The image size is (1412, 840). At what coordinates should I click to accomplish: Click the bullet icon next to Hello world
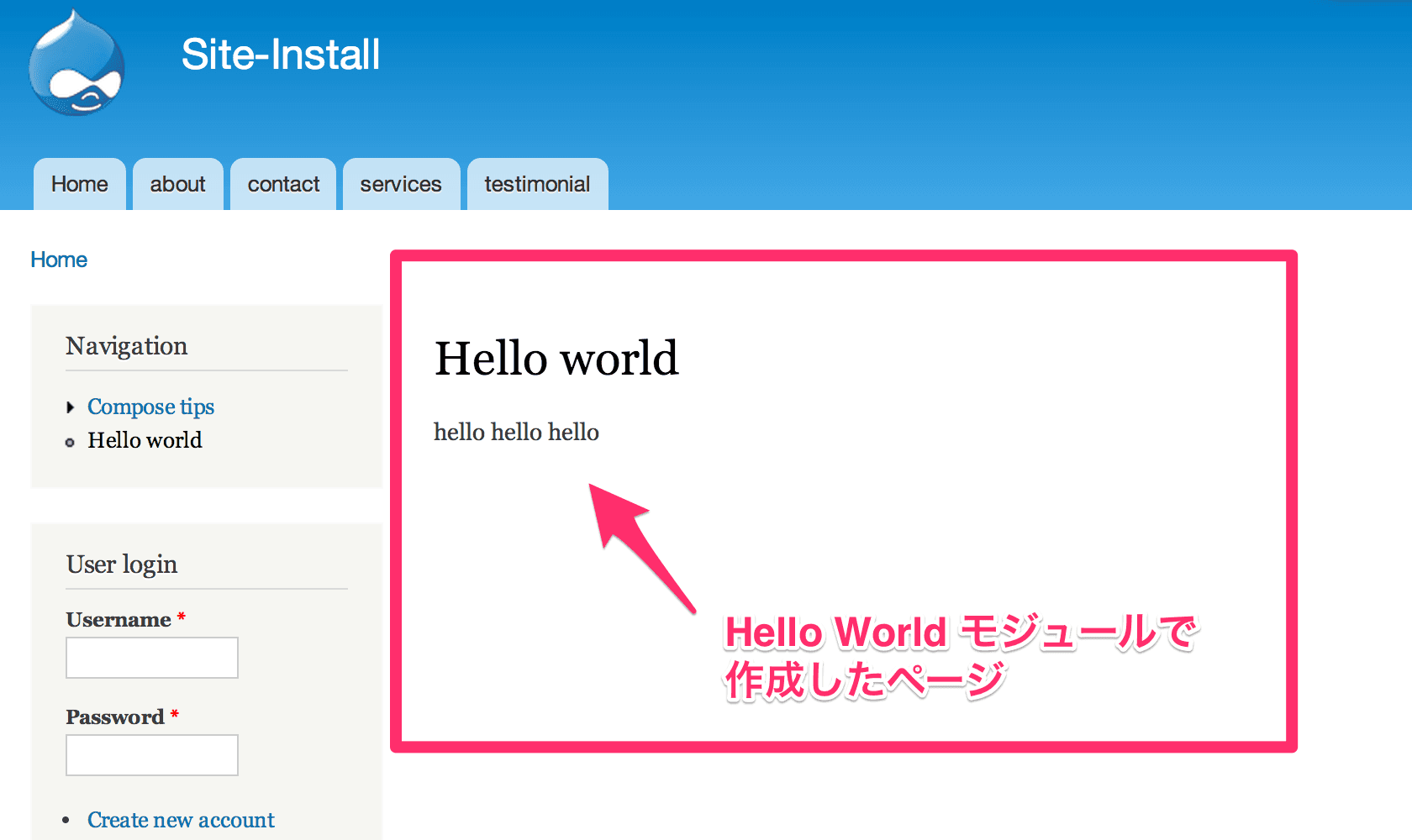71,441
